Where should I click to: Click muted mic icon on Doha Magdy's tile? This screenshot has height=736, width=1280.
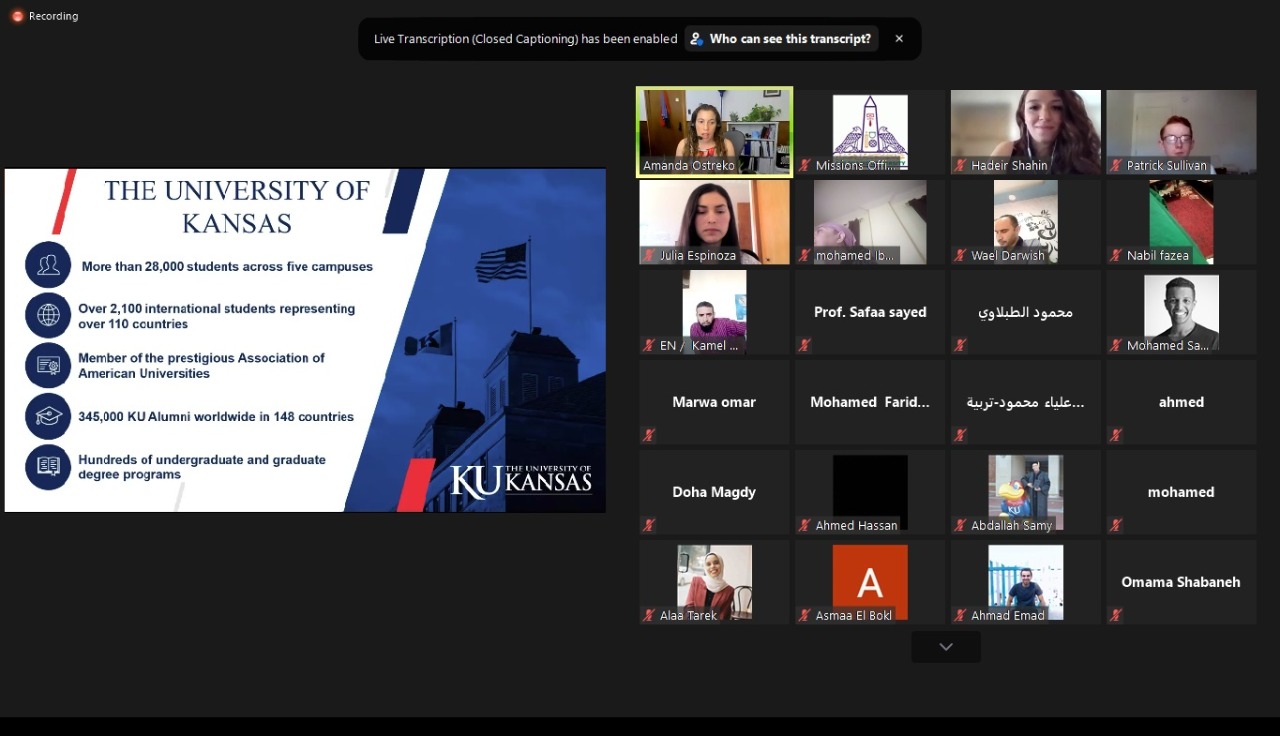pos(649,525)
